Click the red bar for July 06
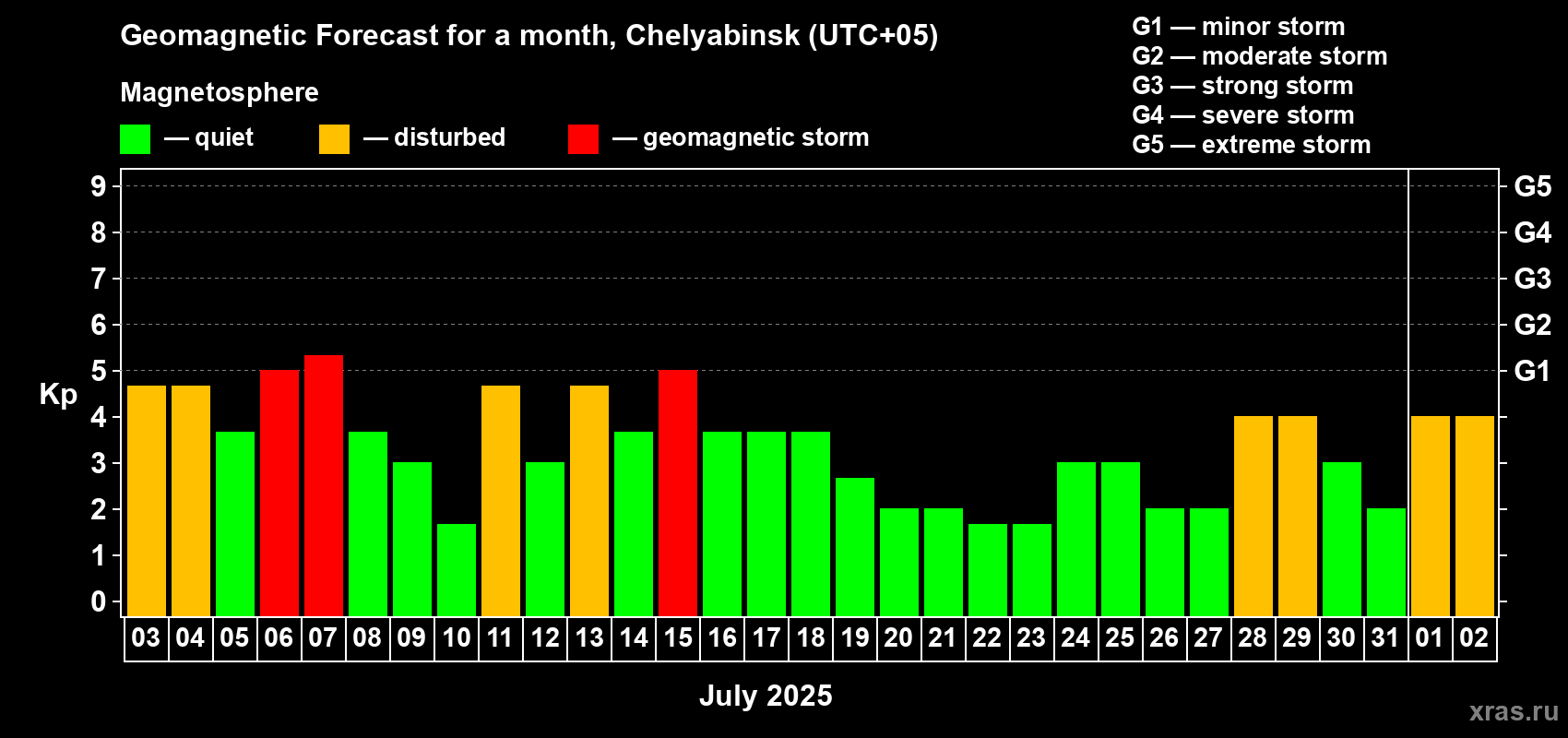The width and height of the screenshot is (1568, 738). pyautogui.click(x=279, y=493)
